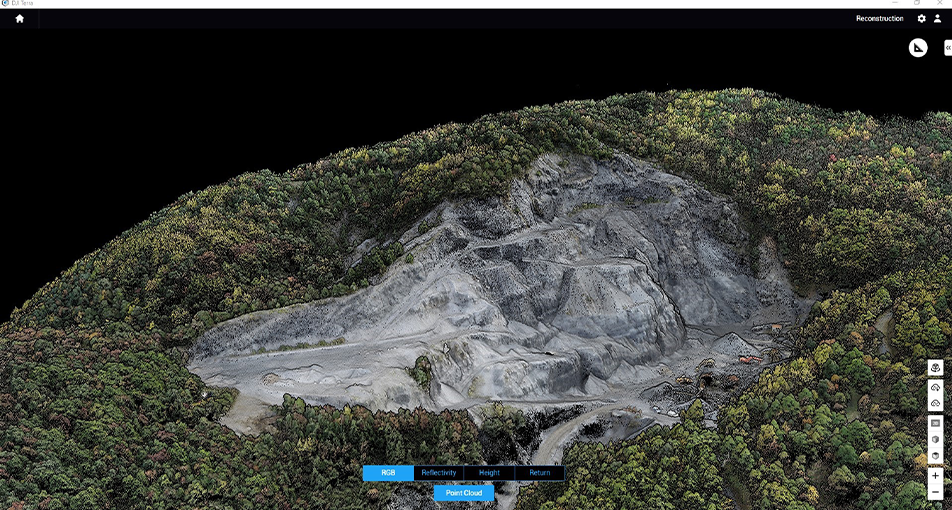The width and height of the screenshot is (952, 510).
Task: Expand the collapsed side panel chevrons
Action: click(948, 47)
